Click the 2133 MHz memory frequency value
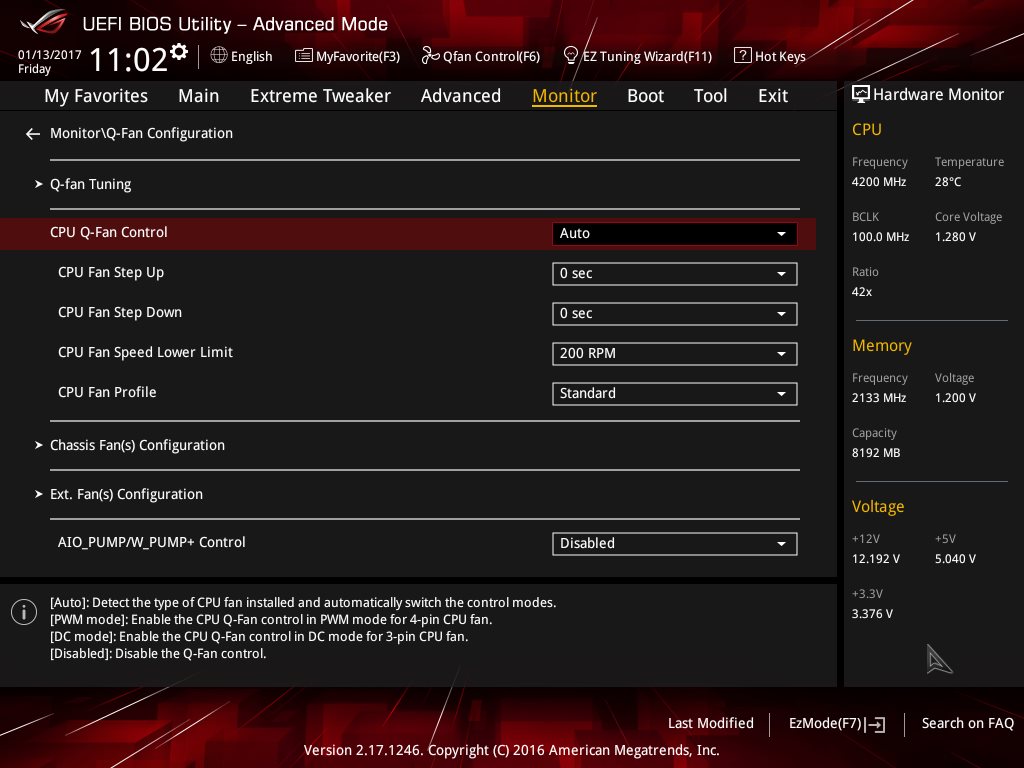The image size is (1024, 768). point(879,398)
